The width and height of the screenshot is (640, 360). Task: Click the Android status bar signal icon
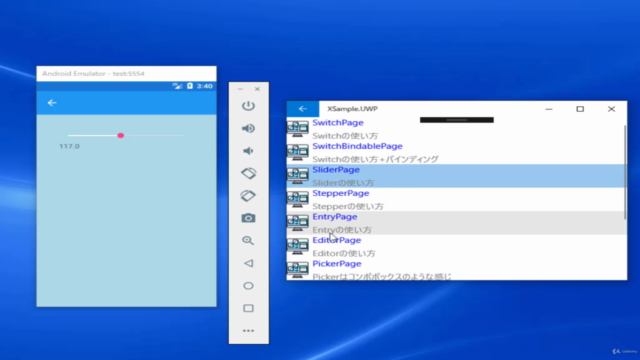(177, 86)
